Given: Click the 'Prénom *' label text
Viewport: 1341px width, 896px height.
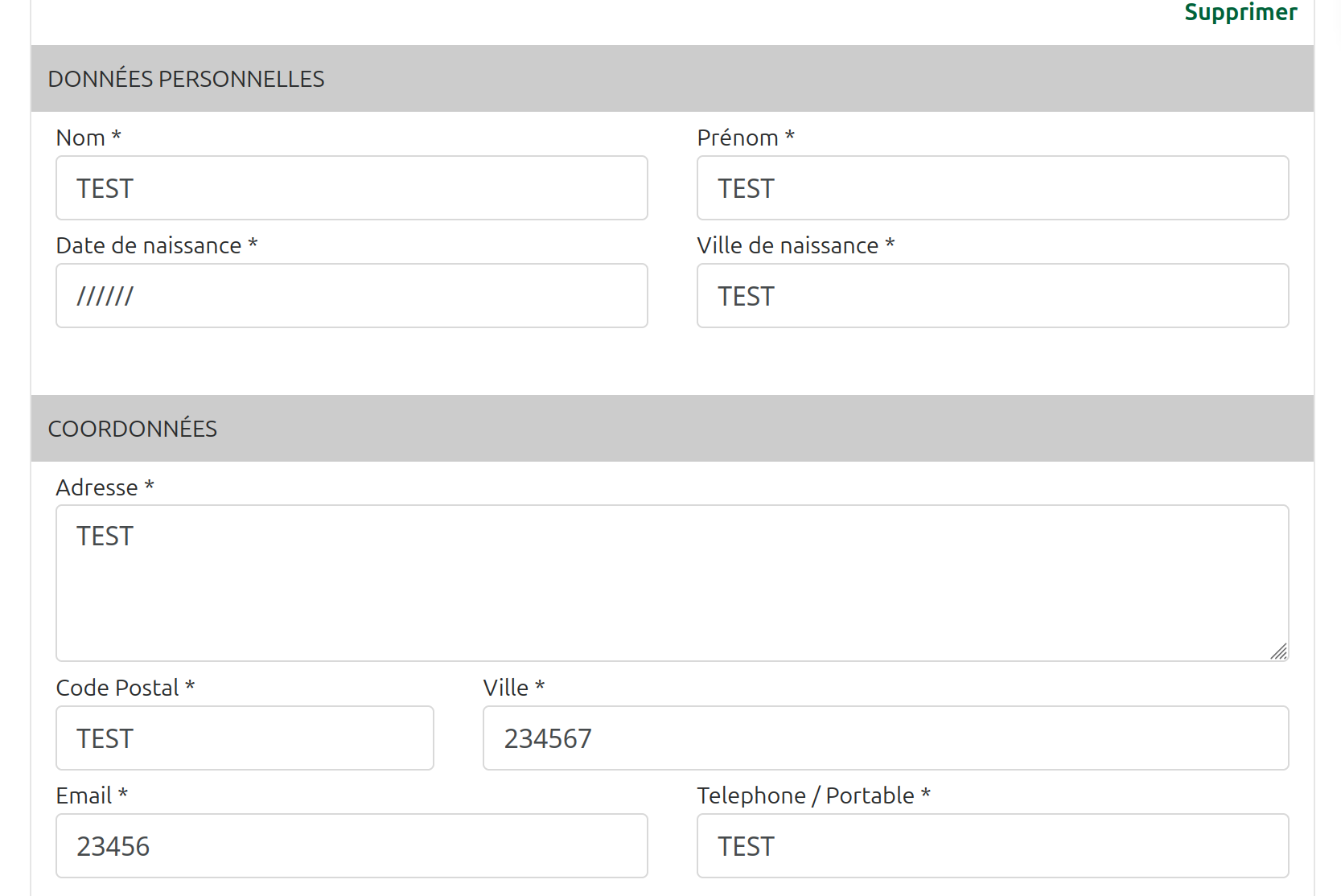Looking at the screenshot, I should pyautogui.click(x=746, y=138).
